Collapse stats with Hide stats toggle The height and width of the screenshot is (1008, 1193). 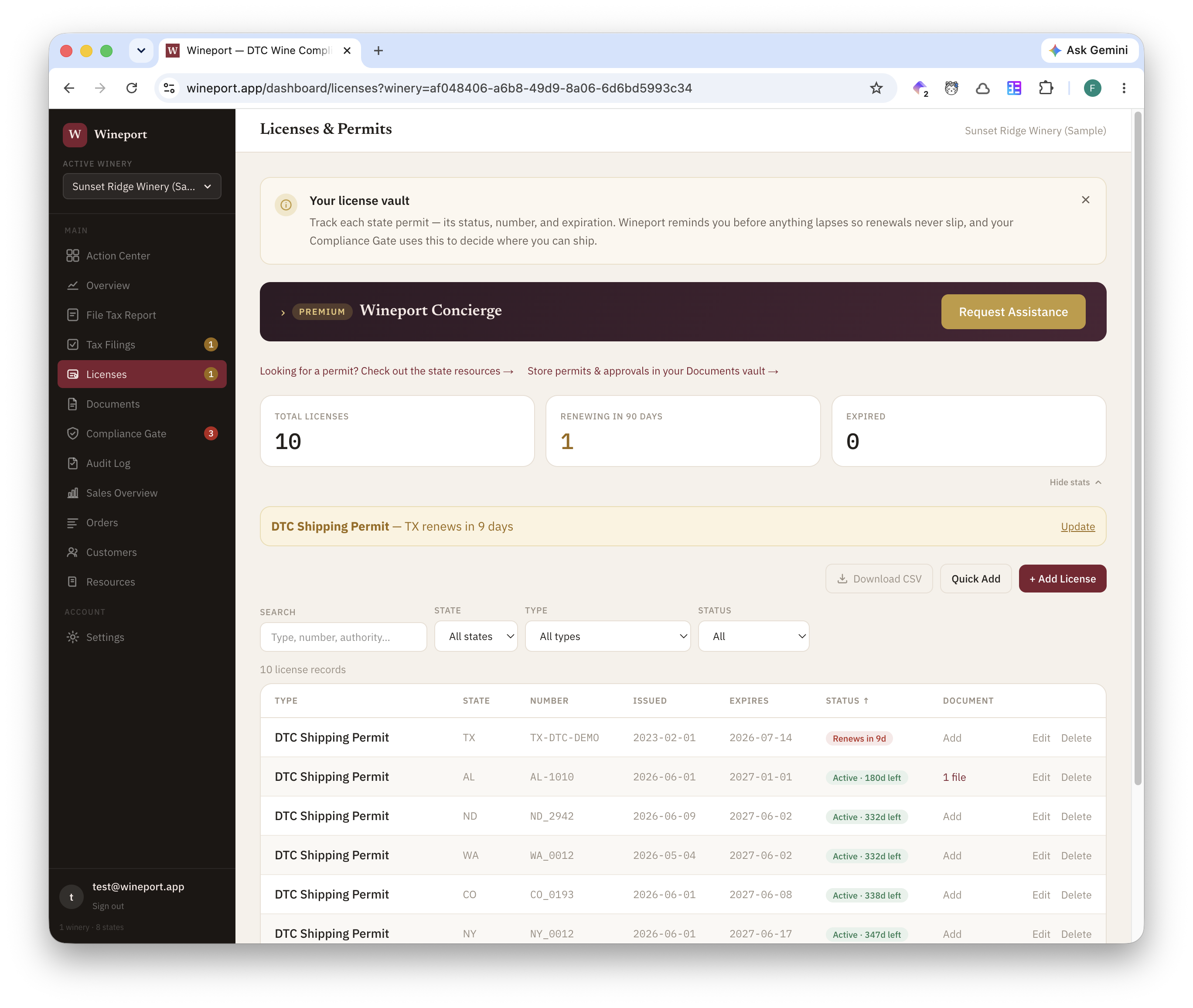tap(1075, 482)
